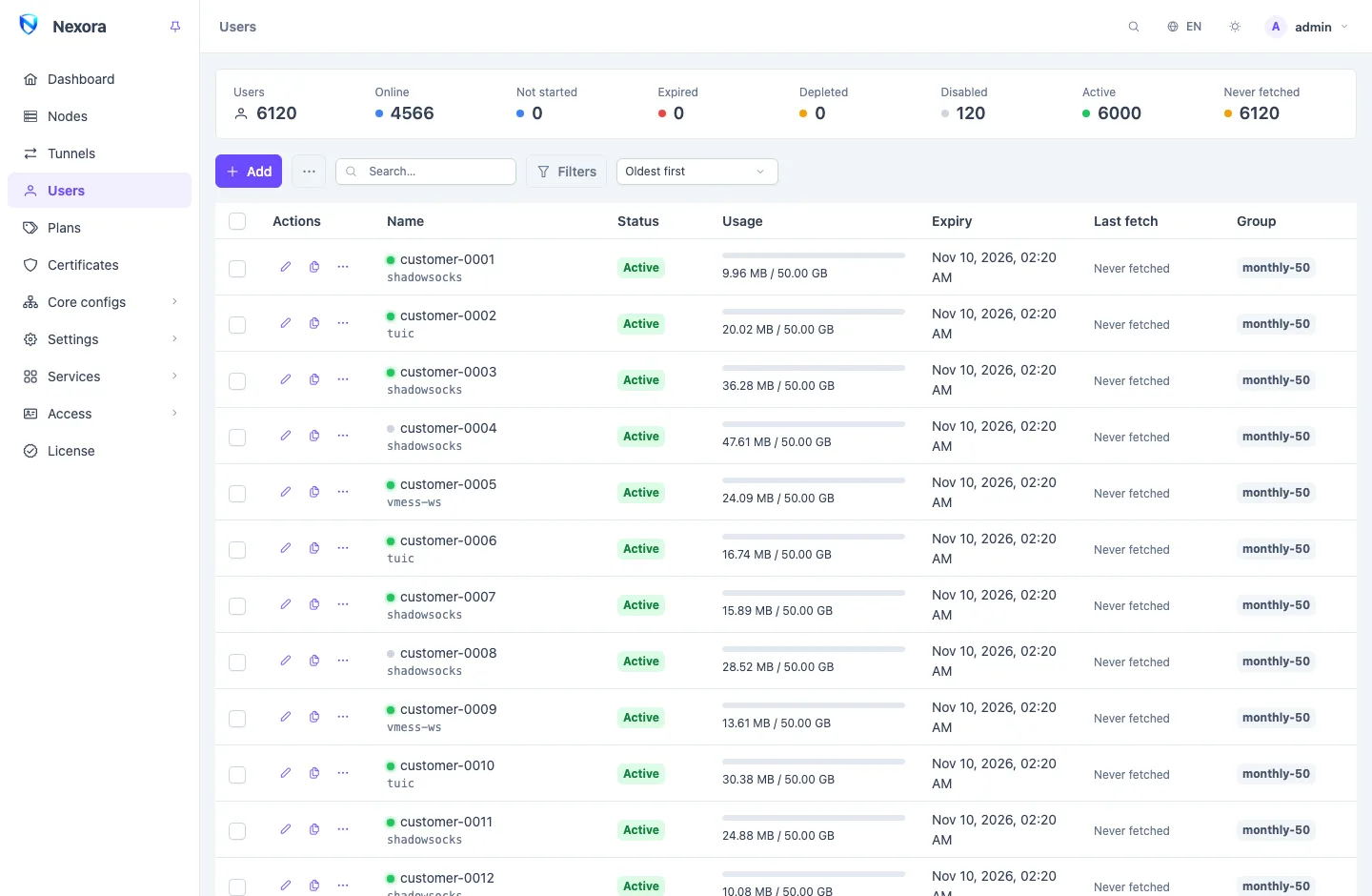Open more actions for customer-0011
This screenshot has width=1372, height=896.
point(343,829)
